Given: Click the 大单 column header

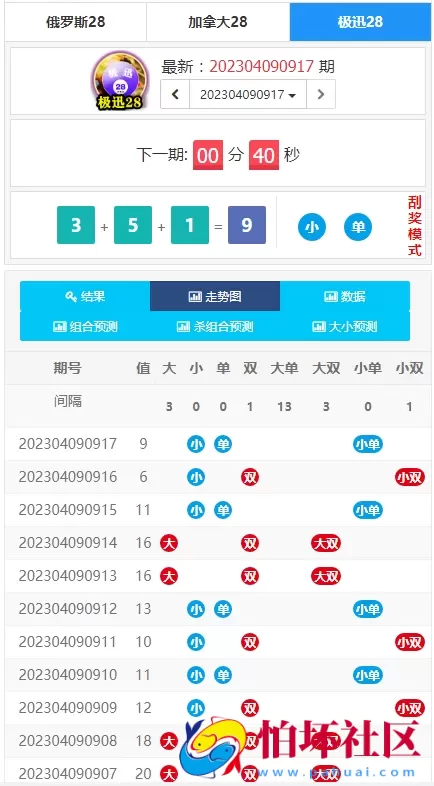Looking at the screenshot, I should (x=284, y=368).
